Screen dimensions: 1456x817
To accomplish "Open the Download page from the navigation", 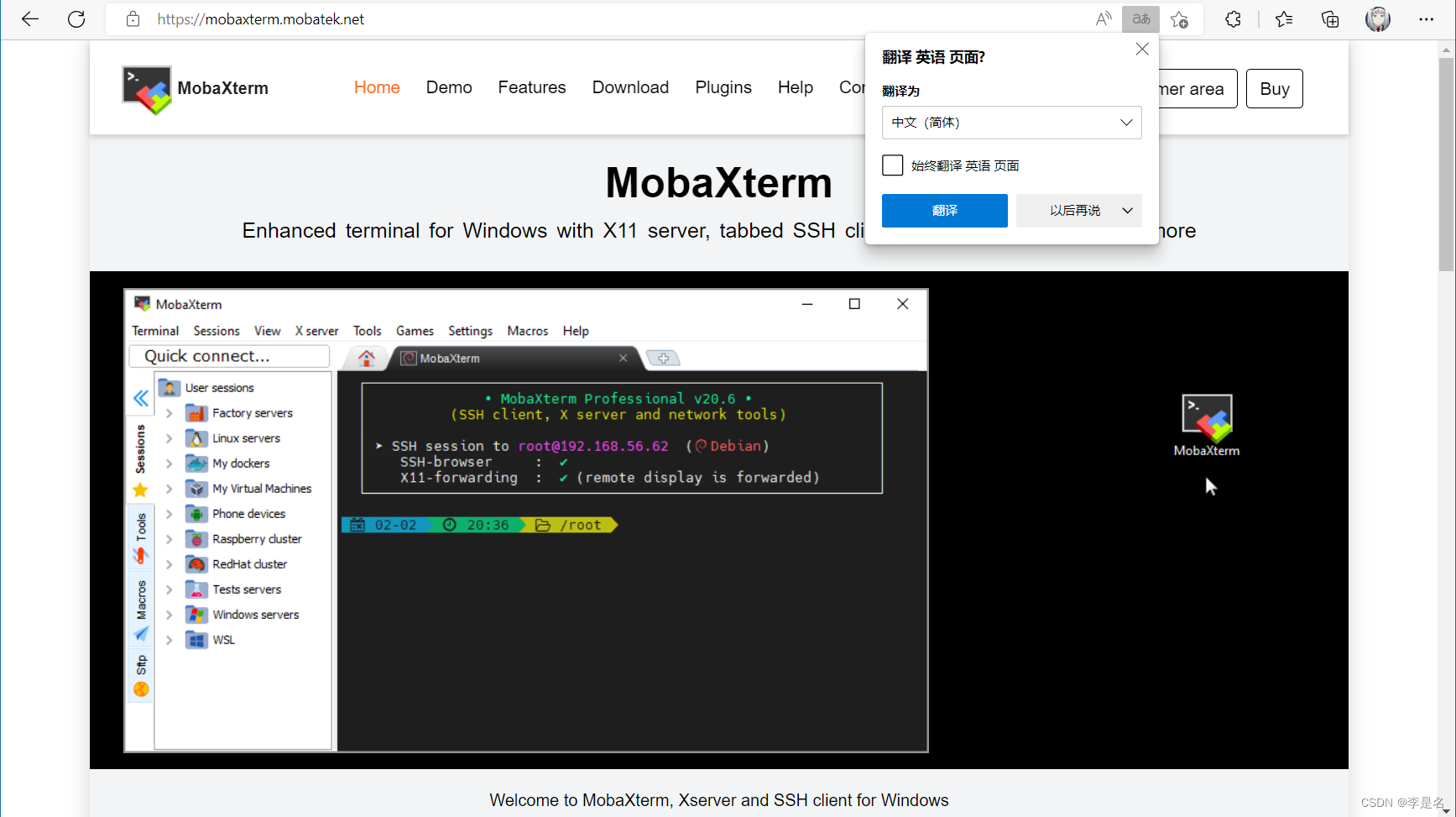I will coord(630,87).
